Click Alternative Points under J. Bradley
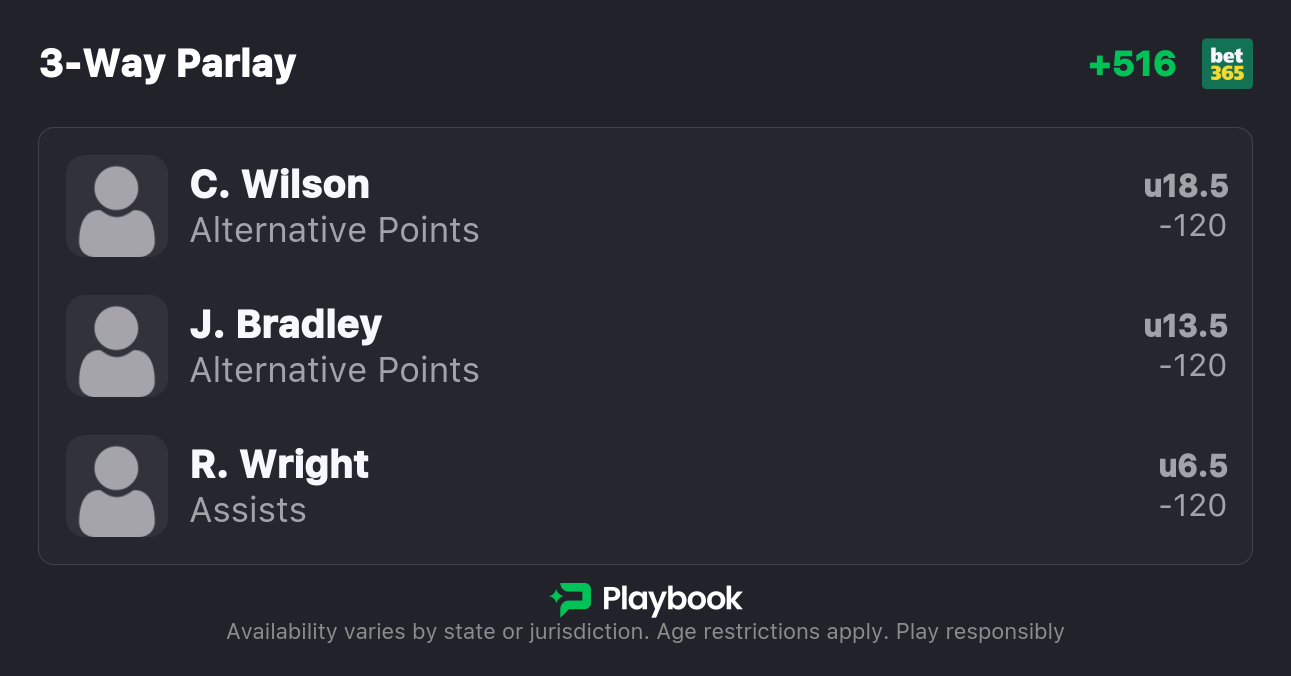This screenshot has width=1291, height=676. tap(335, 370)
